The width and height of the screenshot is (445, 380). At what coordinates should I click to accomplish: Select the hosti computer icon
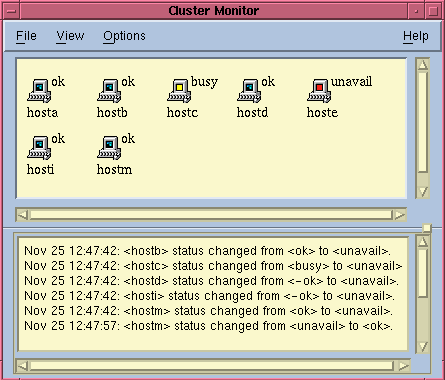tap(39, 148)
